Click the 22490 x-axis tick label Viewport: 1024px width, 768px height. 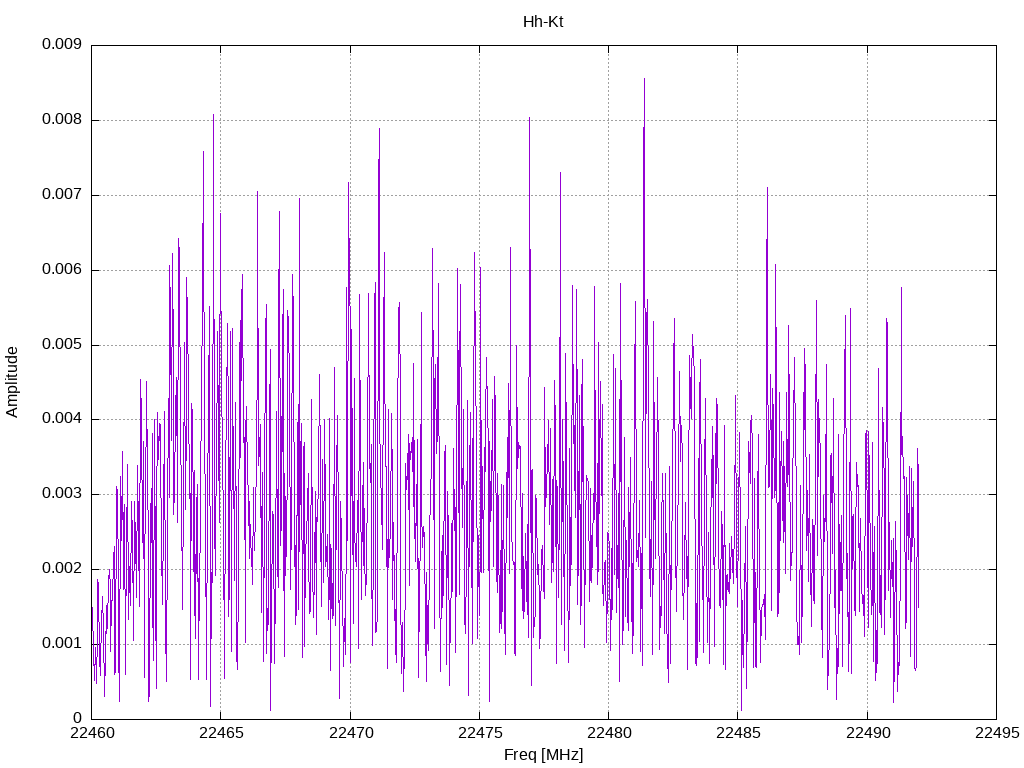[x=868, y=733]
